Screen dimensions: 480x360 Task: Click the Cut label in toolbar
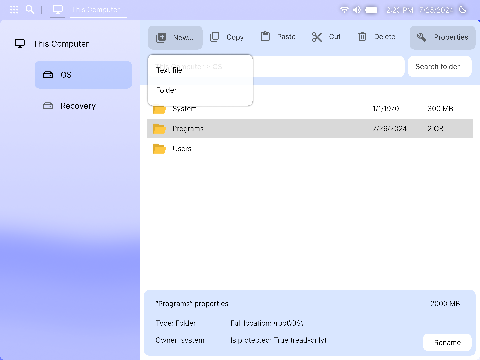(335, 37)
